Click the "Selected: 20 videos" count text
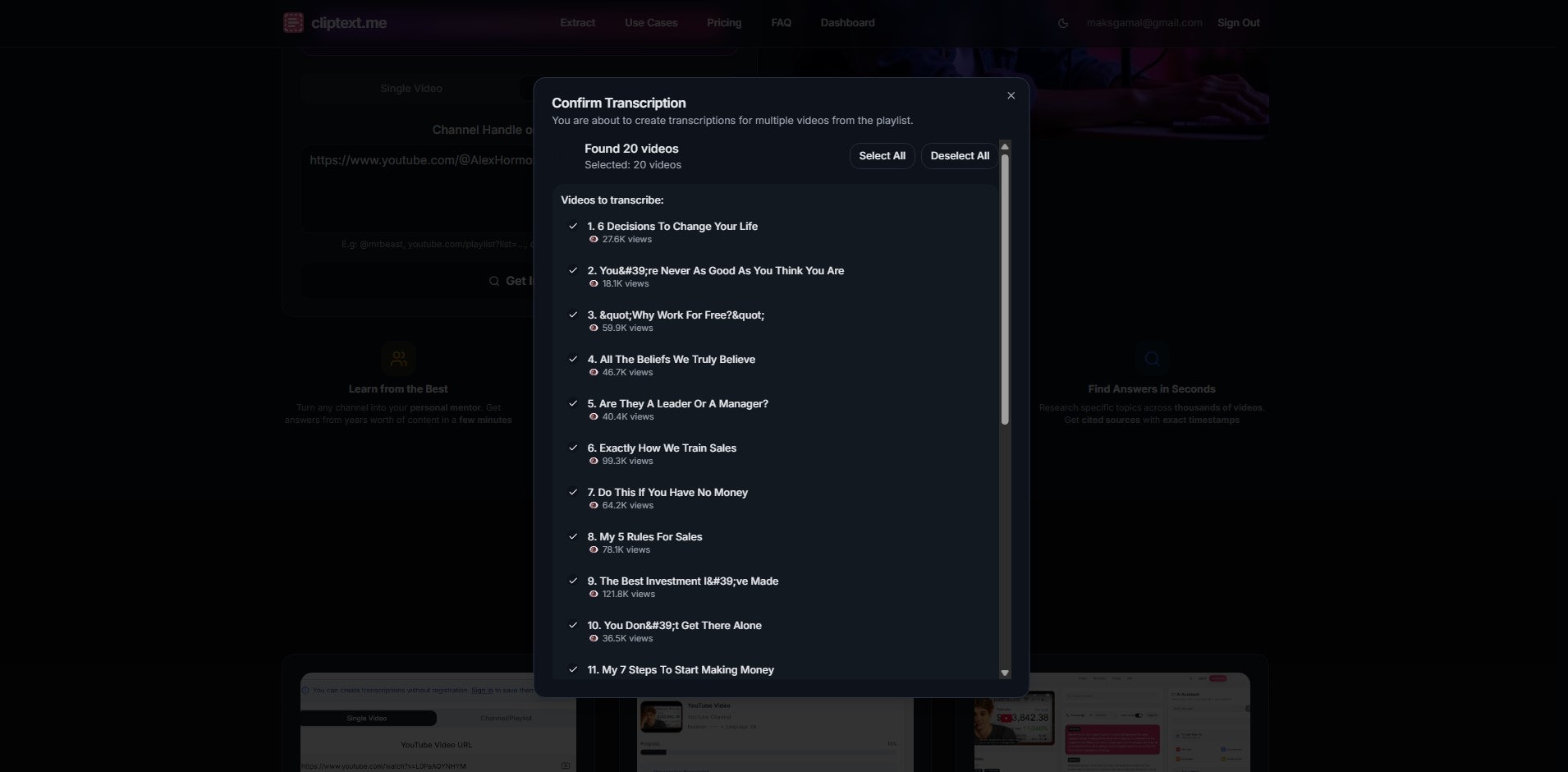Image resolution: width=1568 pixels, height=772 pixels. pyautogui.click(x=633, y=165)
